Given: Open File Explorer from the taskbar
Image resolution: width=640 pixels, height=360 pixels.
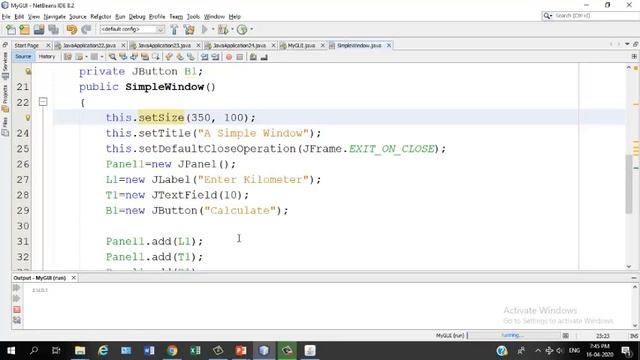Looking at the screenshot, I should (x=80, y=351).
